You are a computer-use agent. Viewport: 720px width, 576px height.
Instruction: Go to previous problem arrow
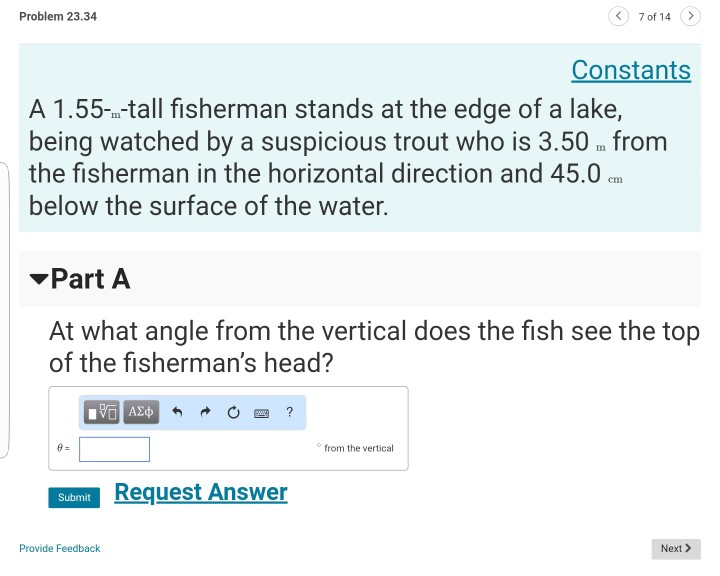(619, 16)
